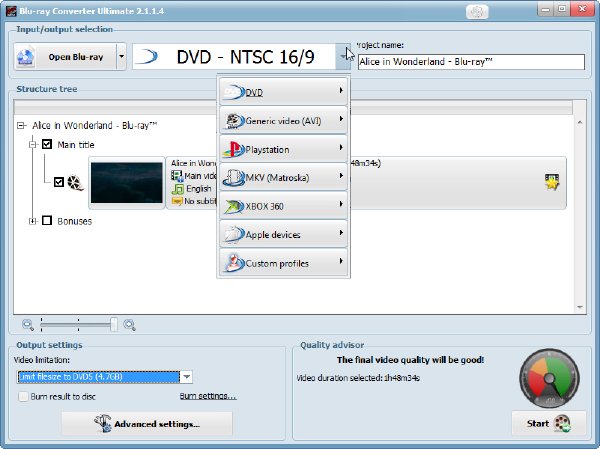Click the Apple devices icon
Viewport: 600px width, 449px height.
[233, 234]
